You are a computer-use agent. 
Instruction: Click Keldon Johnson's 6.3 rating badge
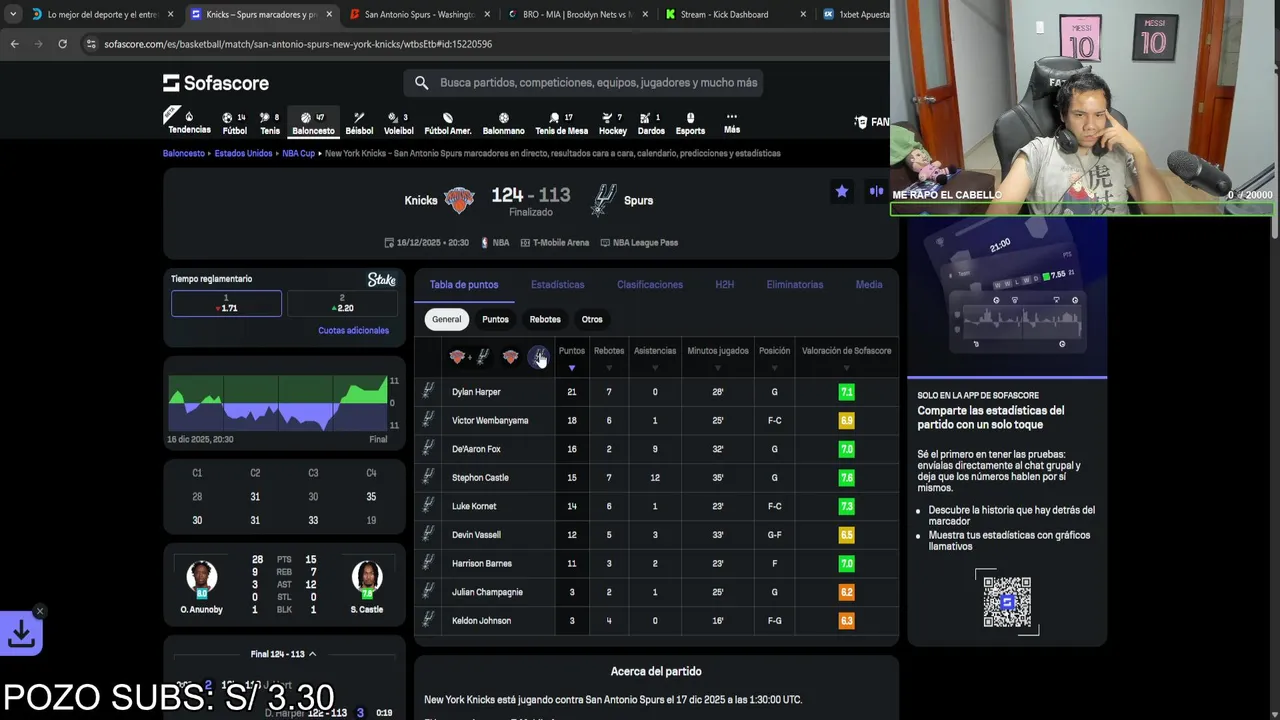846,621
